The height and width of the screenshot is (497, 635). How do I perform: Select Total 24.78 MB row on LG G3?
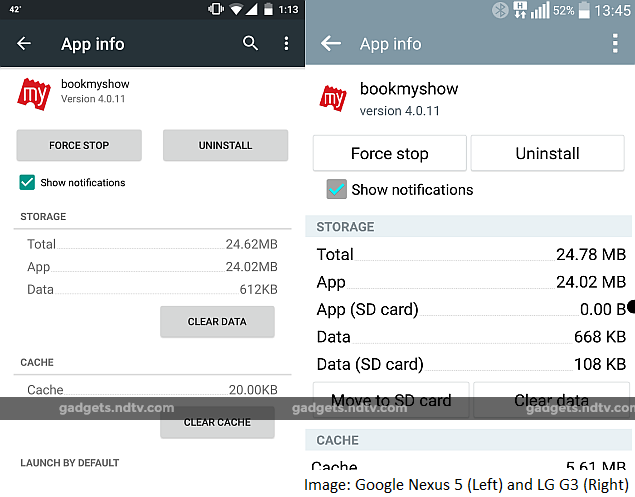[x=471, y=254]
